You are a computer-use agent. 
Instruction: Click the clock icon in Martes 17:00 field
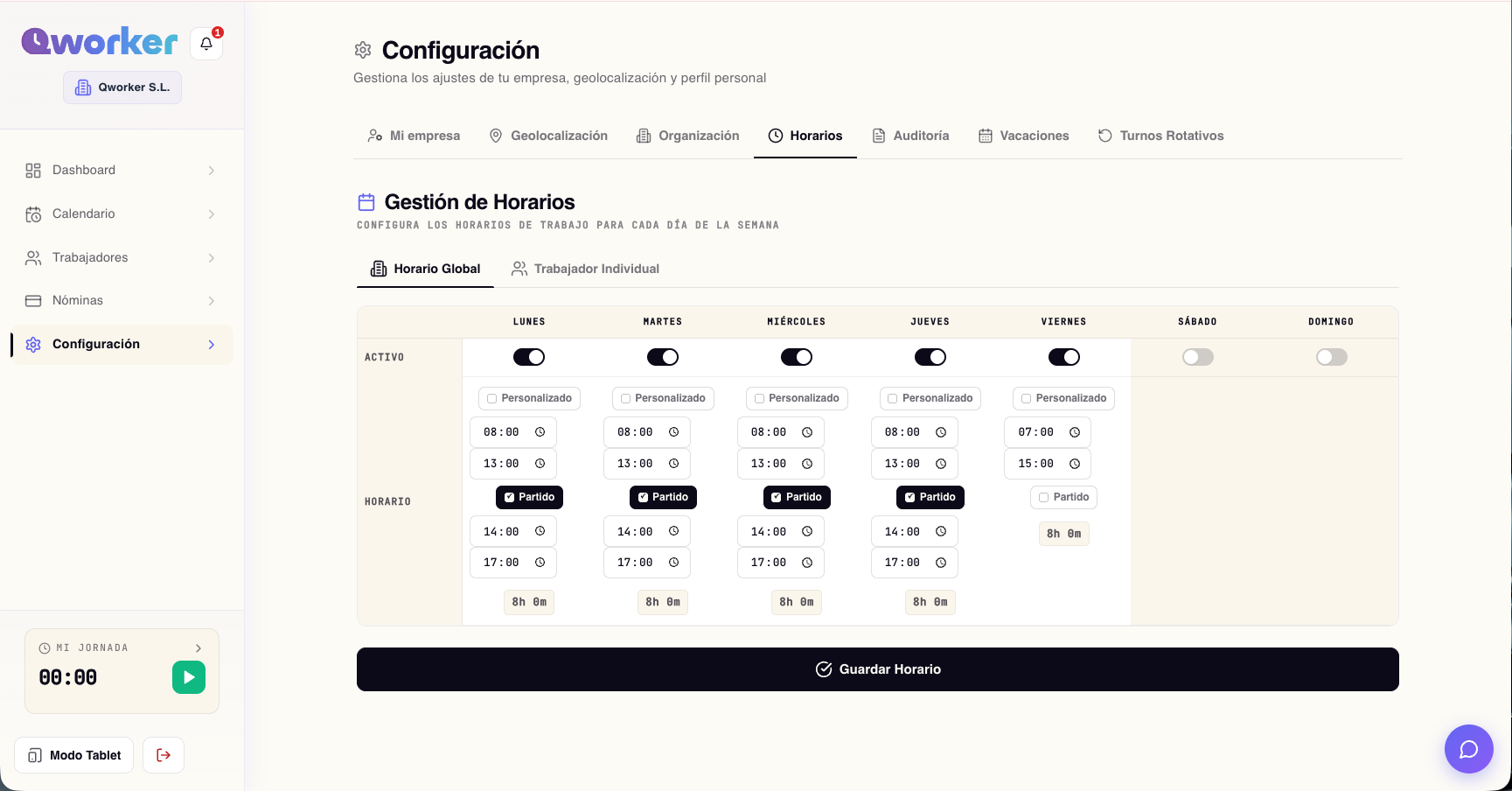pos(674,563)
